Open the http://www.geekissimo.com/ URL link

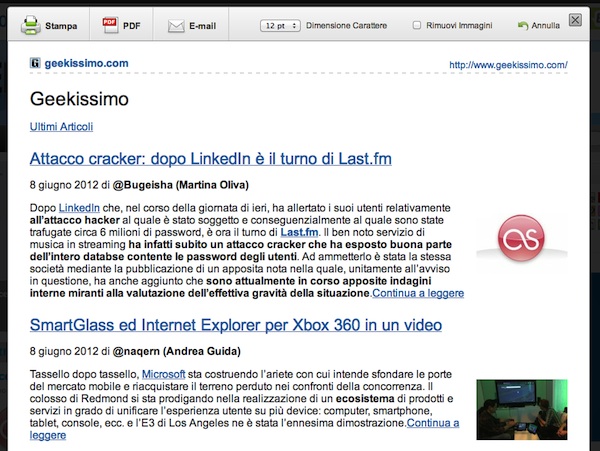click(508, 65)
